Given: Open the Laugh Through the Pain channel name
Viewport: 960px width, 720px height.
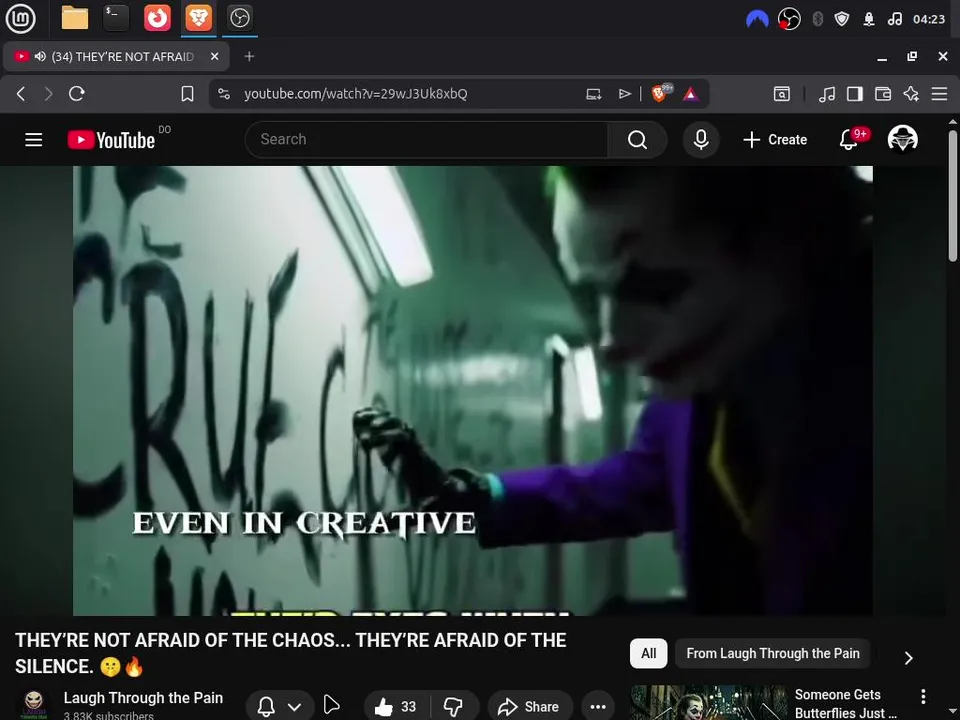Looking at the screenshot, I should (x=143, y=698).
